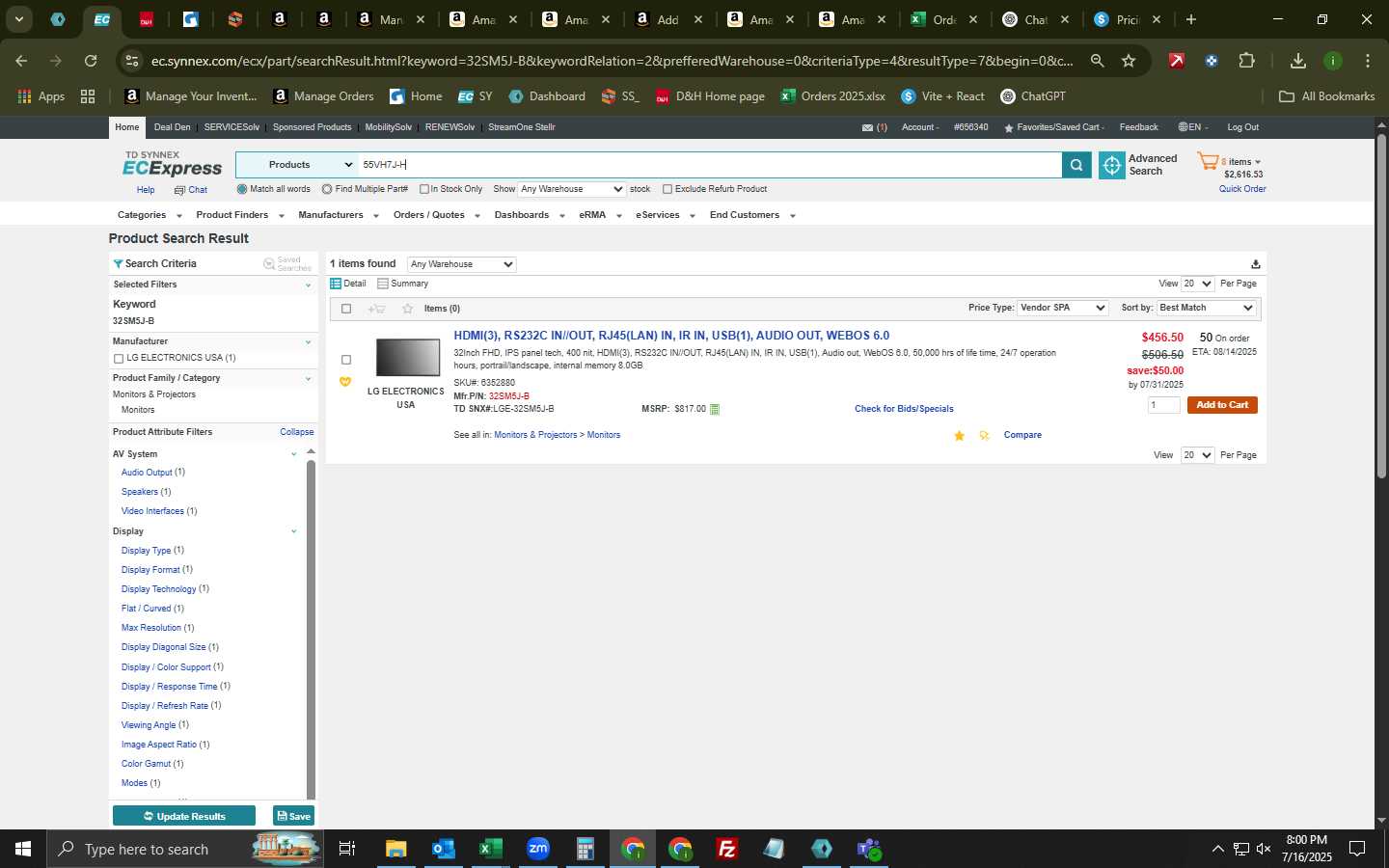Select Find Multiple Part# radio button
The image size is (1389, 868).
coord(327,189)
